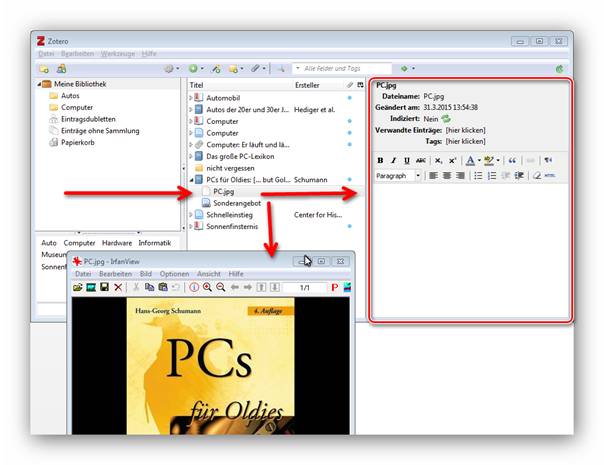Click the numbered list icon in note editor
This screenshot has height=465, width=604.
pyautogui.click(x=492, y=176)
